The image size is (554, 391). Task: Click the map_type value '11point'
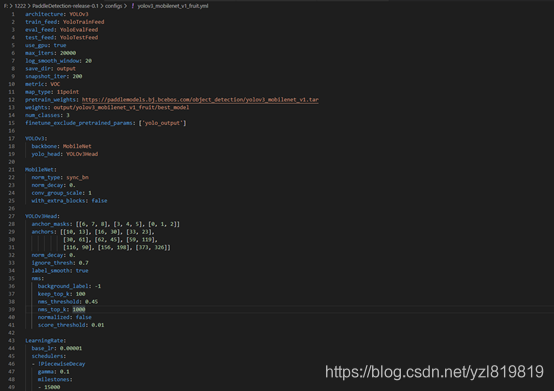(x=68, y=92)
